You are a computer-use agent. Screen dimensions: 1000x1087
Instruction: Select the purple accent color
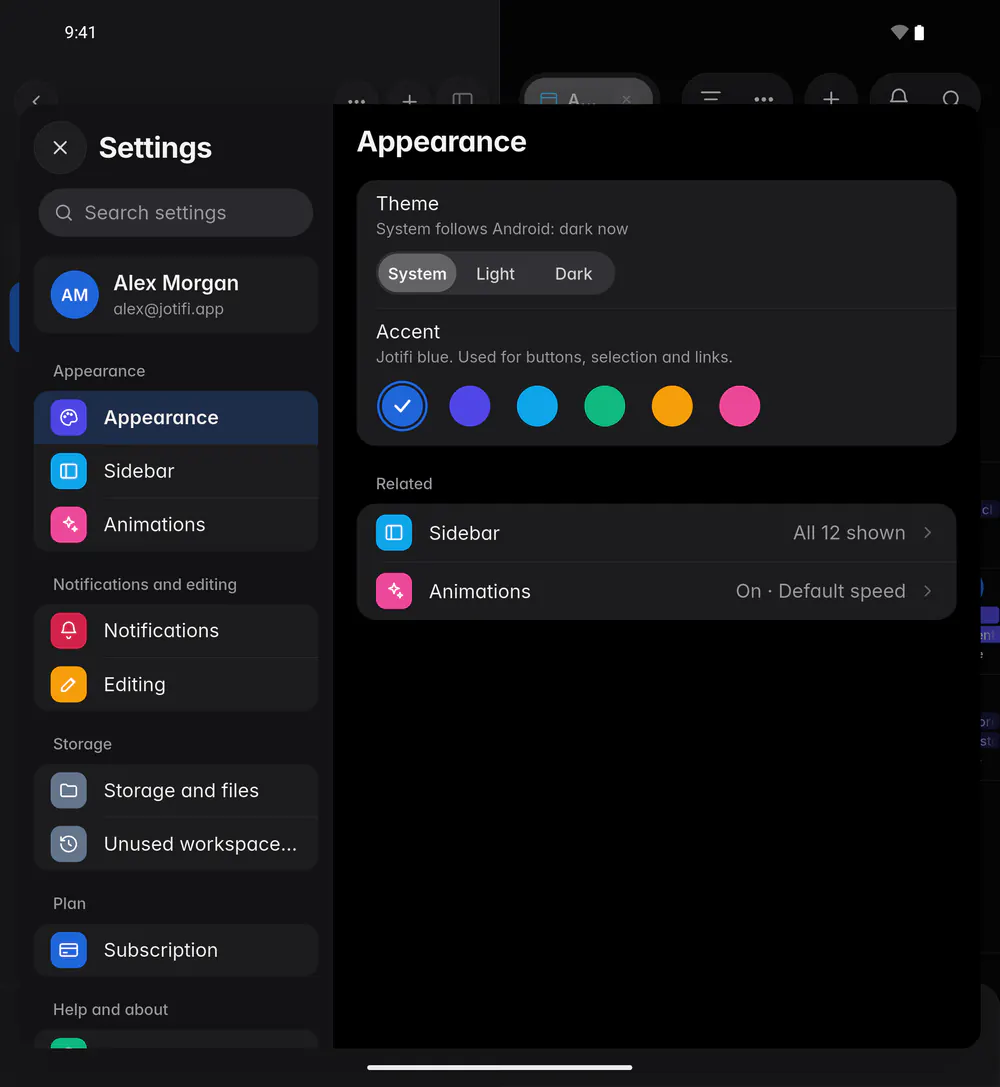point(469,406)
